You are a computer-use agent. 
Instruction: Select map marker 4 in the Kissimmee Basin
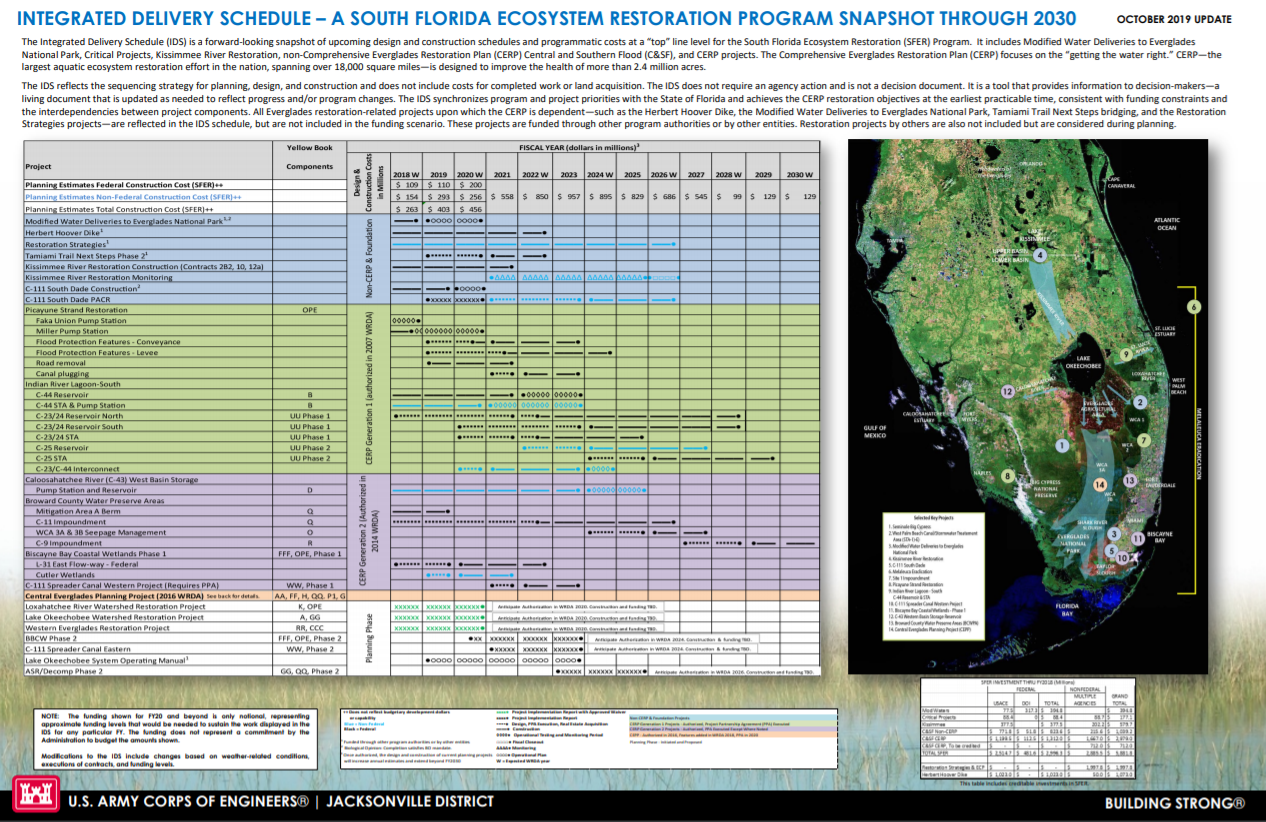pos(1039,254)
